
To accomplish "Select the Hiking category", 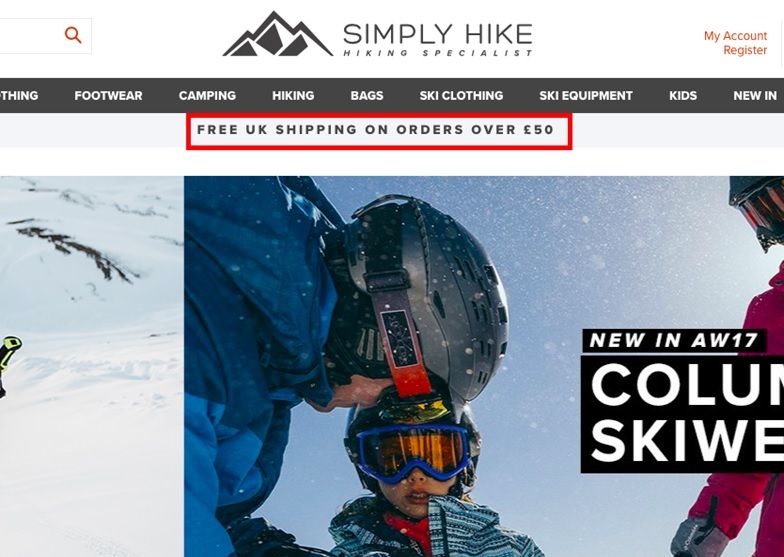I will [293, 96].
